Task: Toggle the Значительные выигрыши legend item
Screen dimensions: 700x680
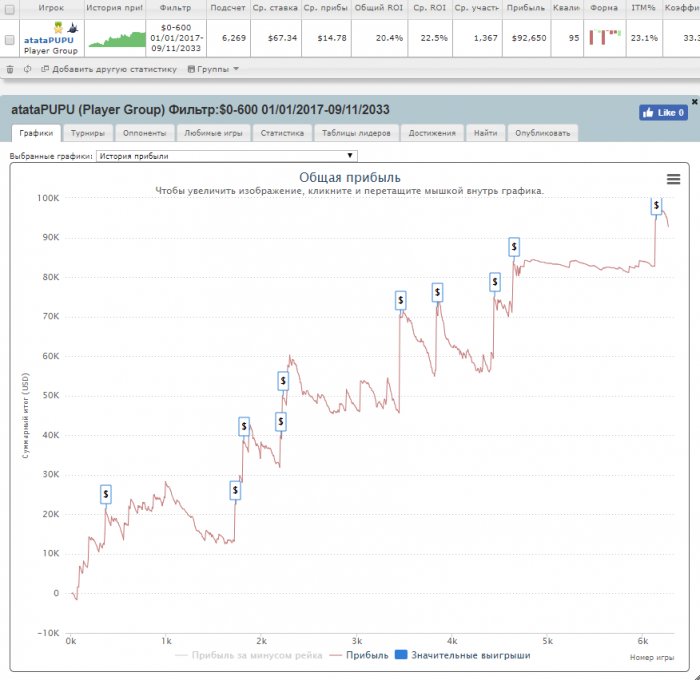Action: (463, 655)
